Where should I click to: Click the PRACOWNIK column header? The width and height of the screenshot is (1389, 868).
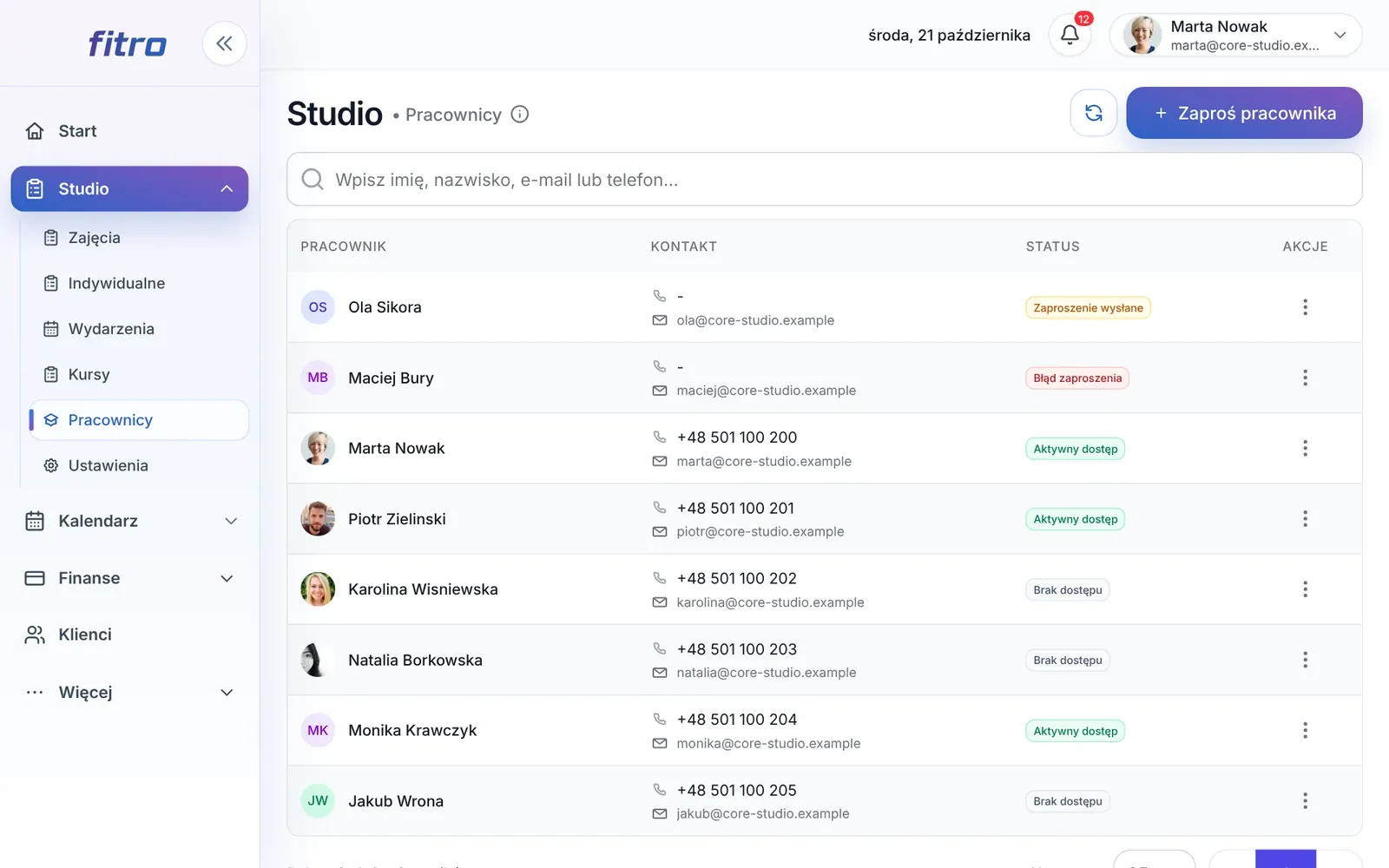pos(343,247)
